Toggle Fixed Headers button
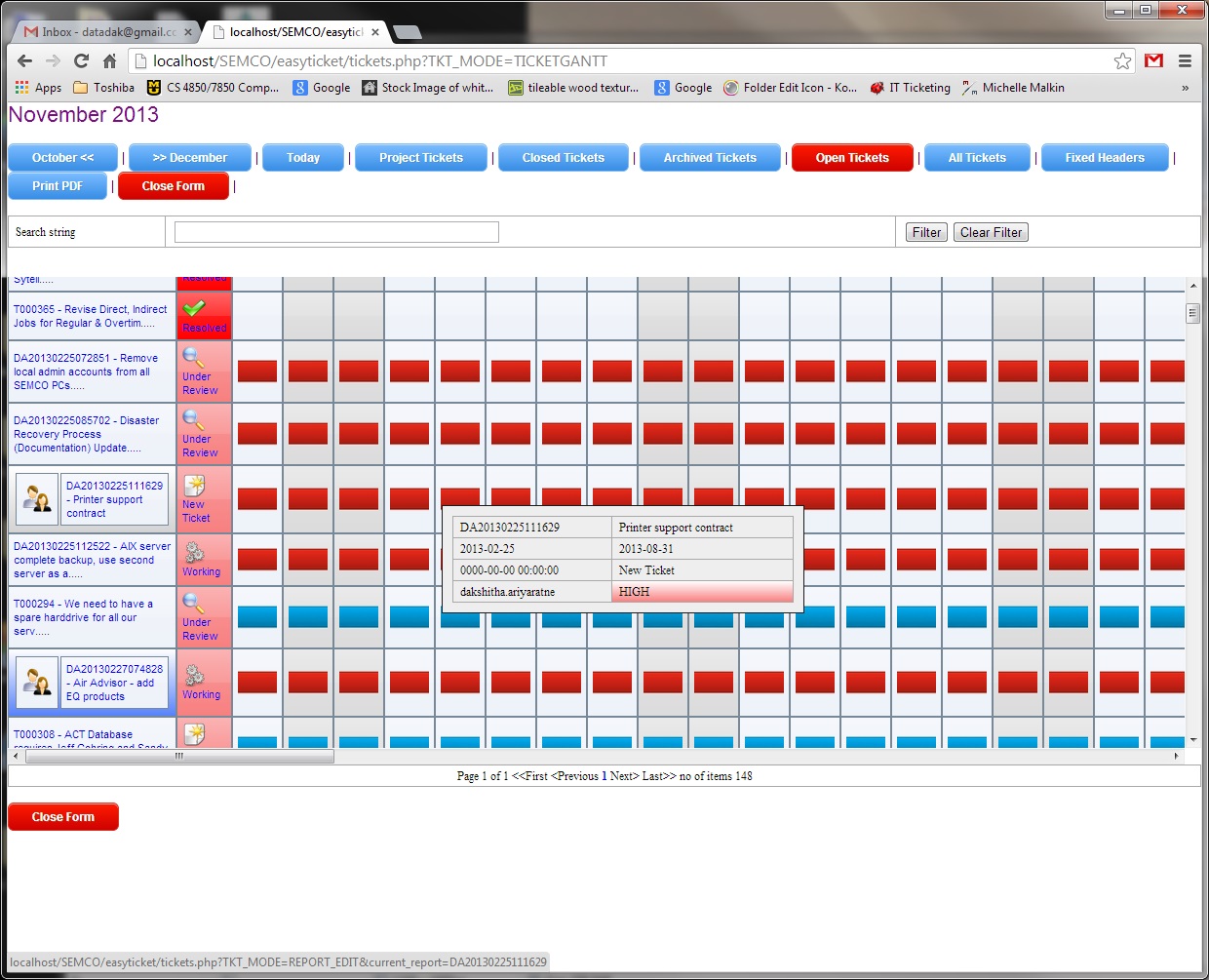Viewport: 1209px width, 980px height. point(1104,158)
